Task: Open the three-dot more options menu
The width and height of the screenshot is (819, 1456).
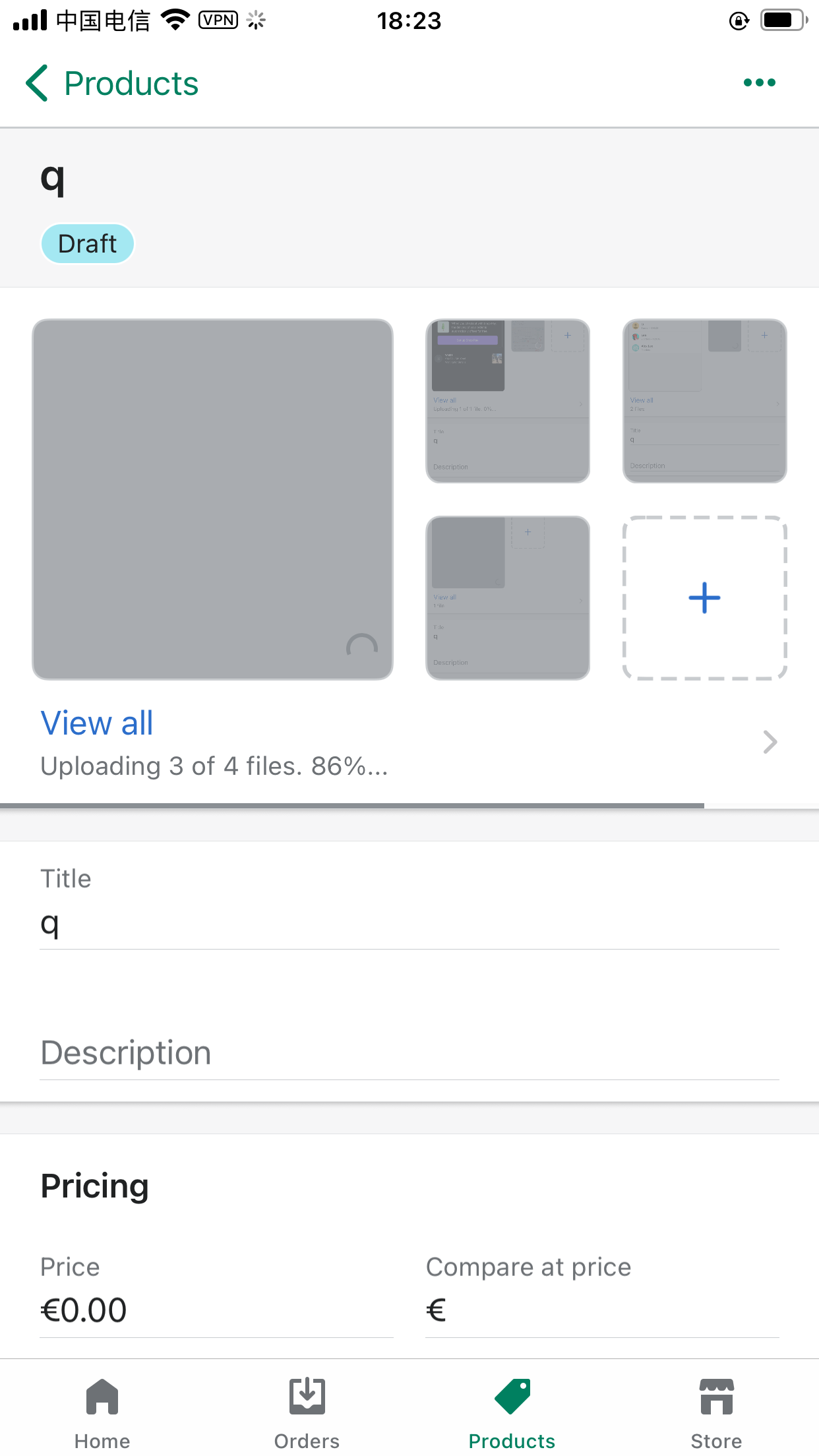Action: (759, 82)
